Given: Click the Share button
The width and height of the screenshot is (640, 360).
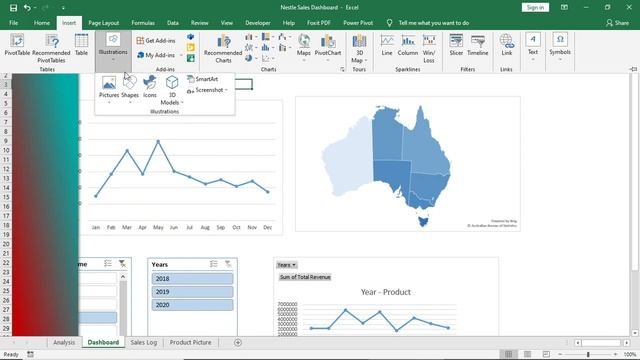Looking at the screenshot, I should click(618, 23).
